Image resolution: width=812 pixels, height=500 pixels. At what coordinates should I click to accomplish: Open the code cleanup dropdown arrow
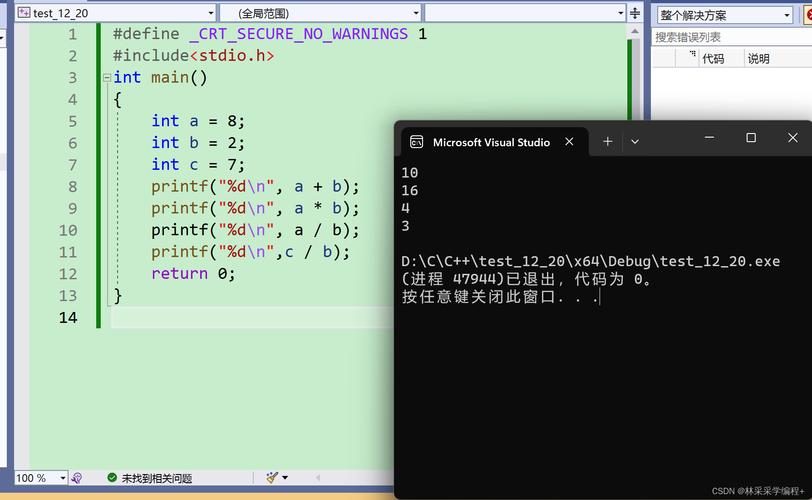click(285, 478)
